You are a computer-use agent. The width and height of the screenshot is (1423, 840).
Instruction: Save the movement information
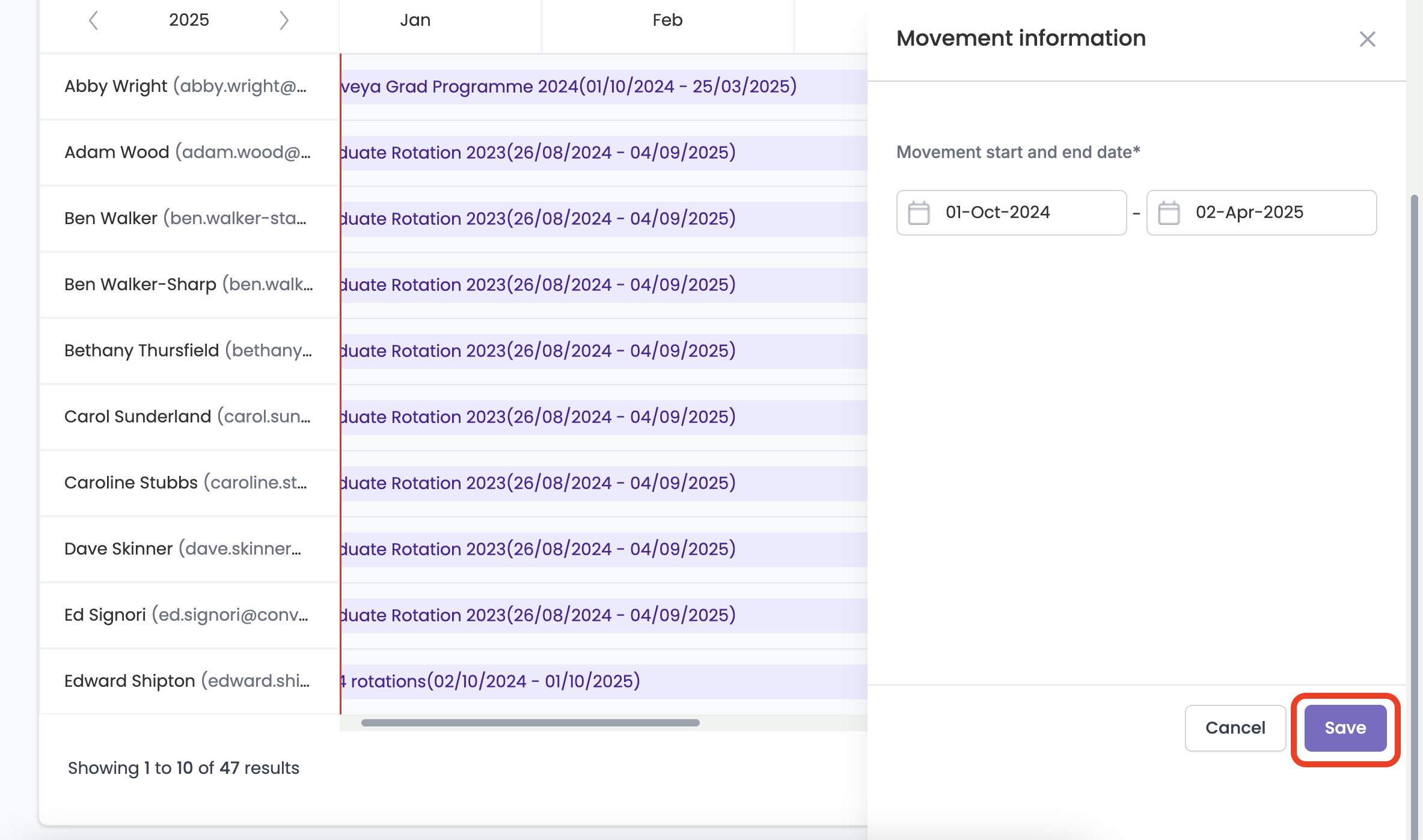(1345, 728)
